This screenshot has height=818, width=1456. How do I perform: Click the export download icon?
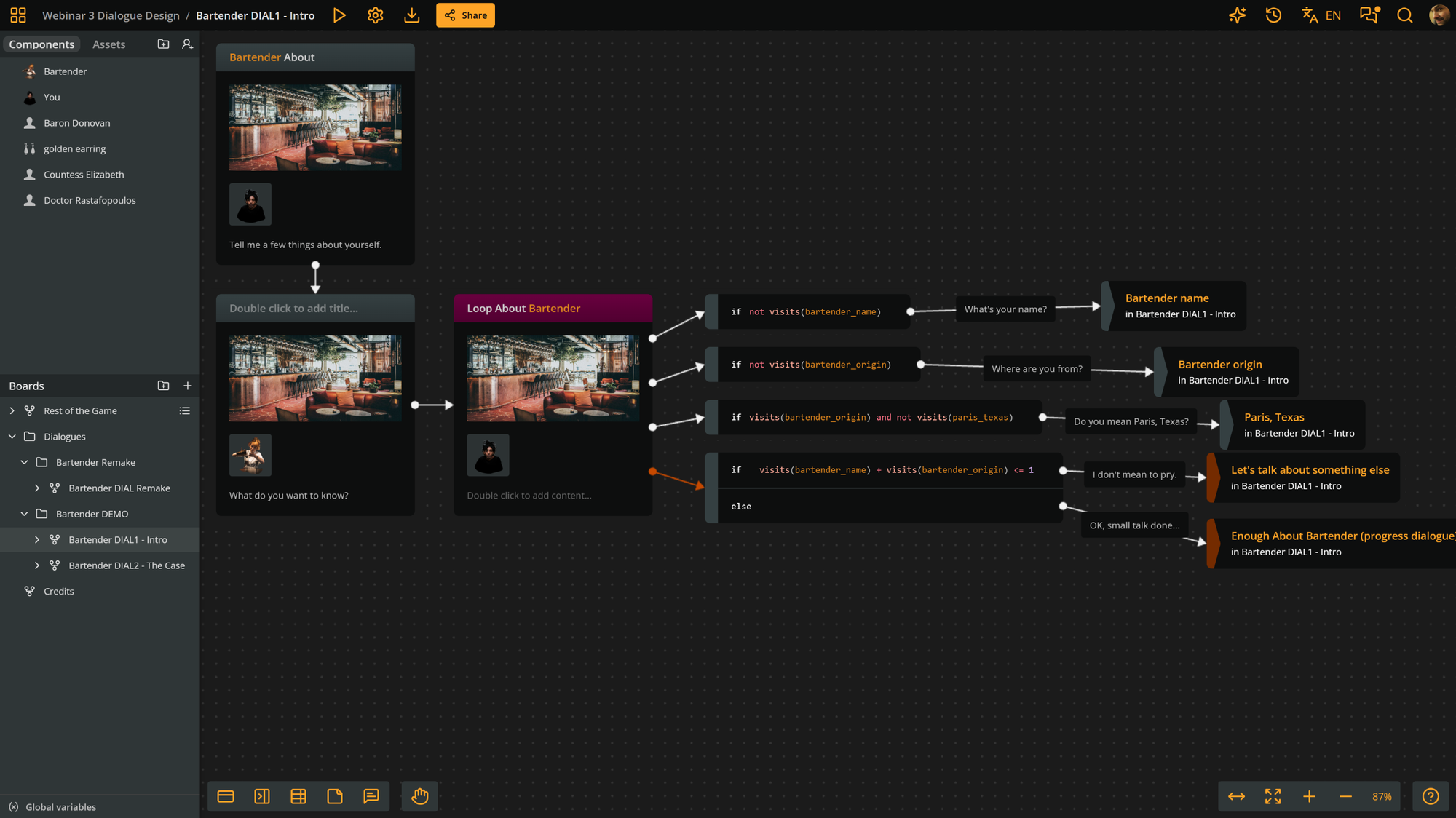(412, 15)
